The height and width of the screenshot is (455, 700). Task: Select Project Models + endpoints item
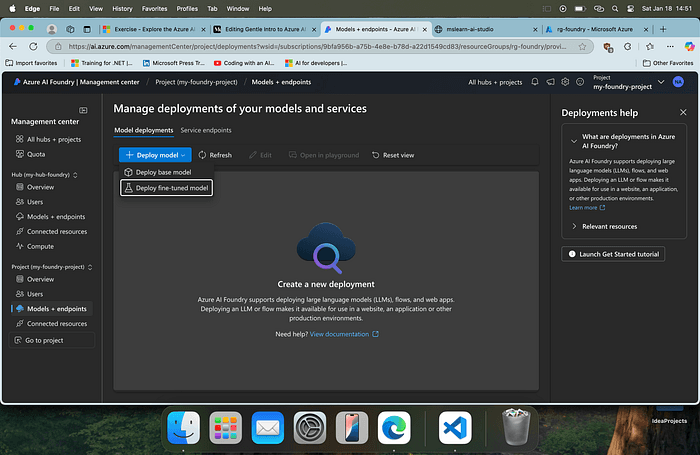coord(51,309)
